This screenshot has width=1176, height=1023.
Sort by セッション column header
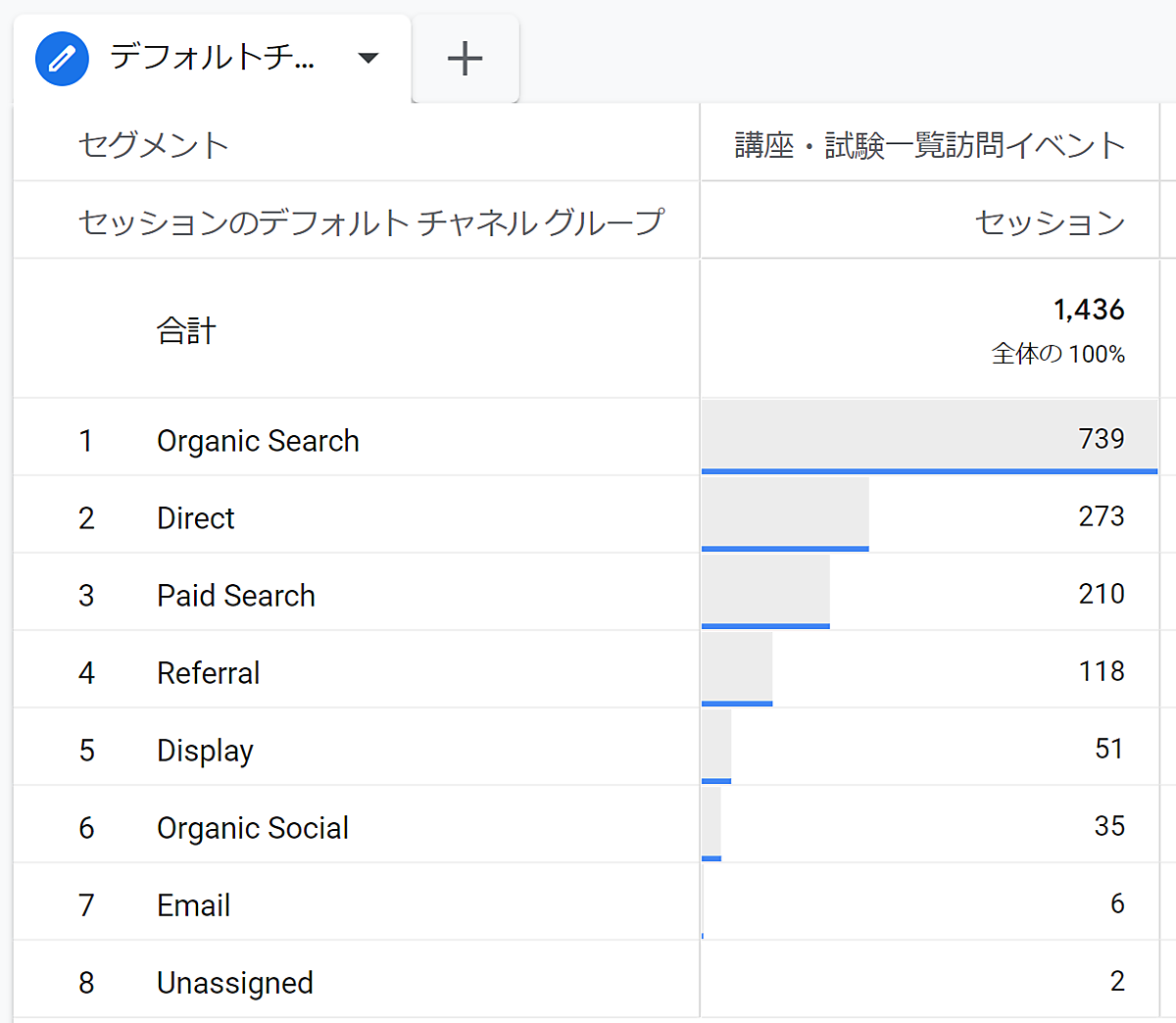coord(1050,222)
